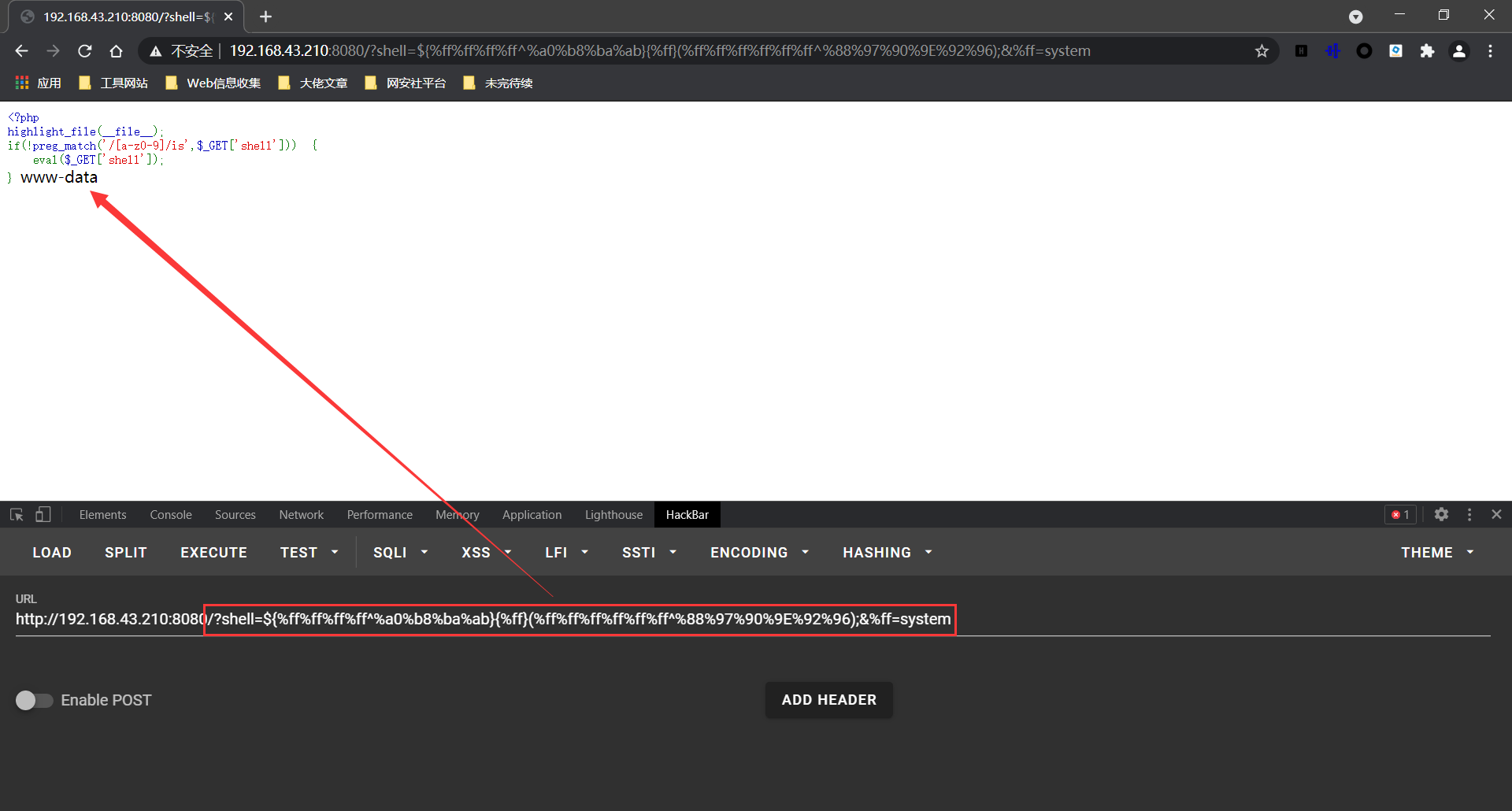Expand the TEST dropdown
Viewport: 1512px width, 811px height.
click(x=309, y=553)
